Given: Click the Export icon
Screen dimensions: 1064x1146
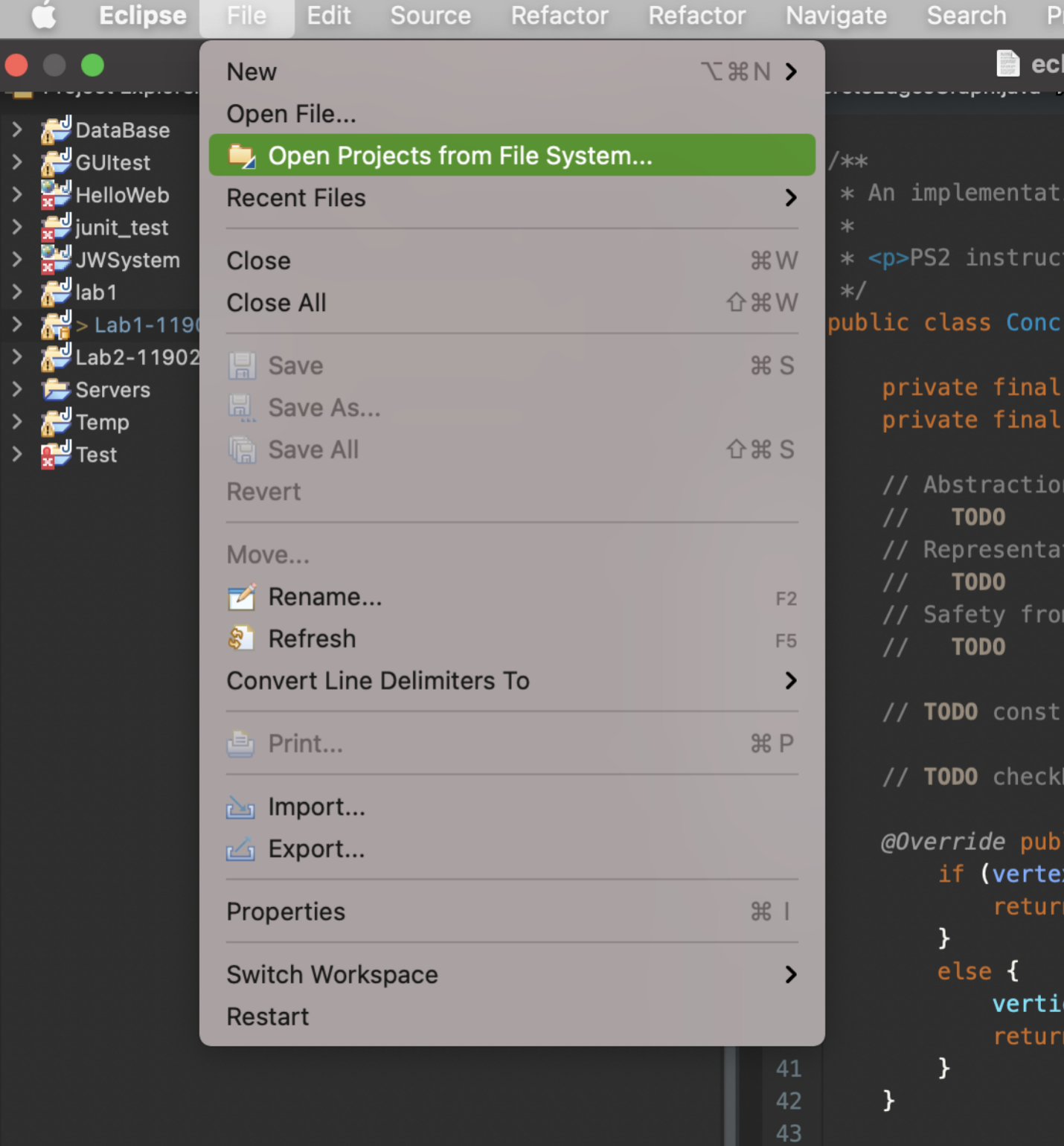Looking at the screenshot, I should pos(241,849).
